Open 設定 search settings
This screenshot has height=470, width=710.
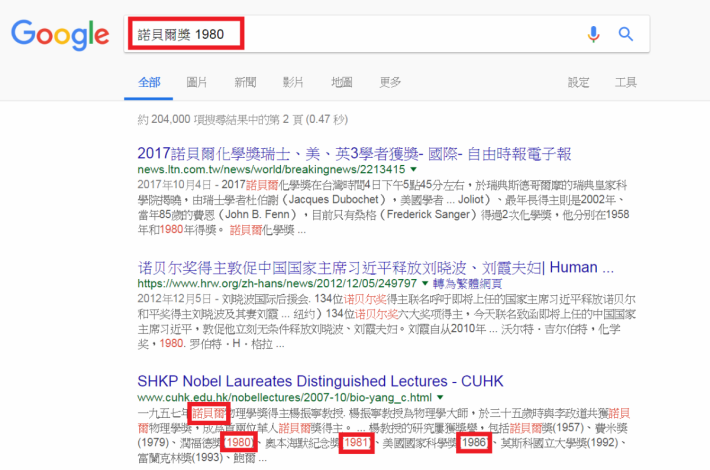pyautogui.click(x=578, y=82)
